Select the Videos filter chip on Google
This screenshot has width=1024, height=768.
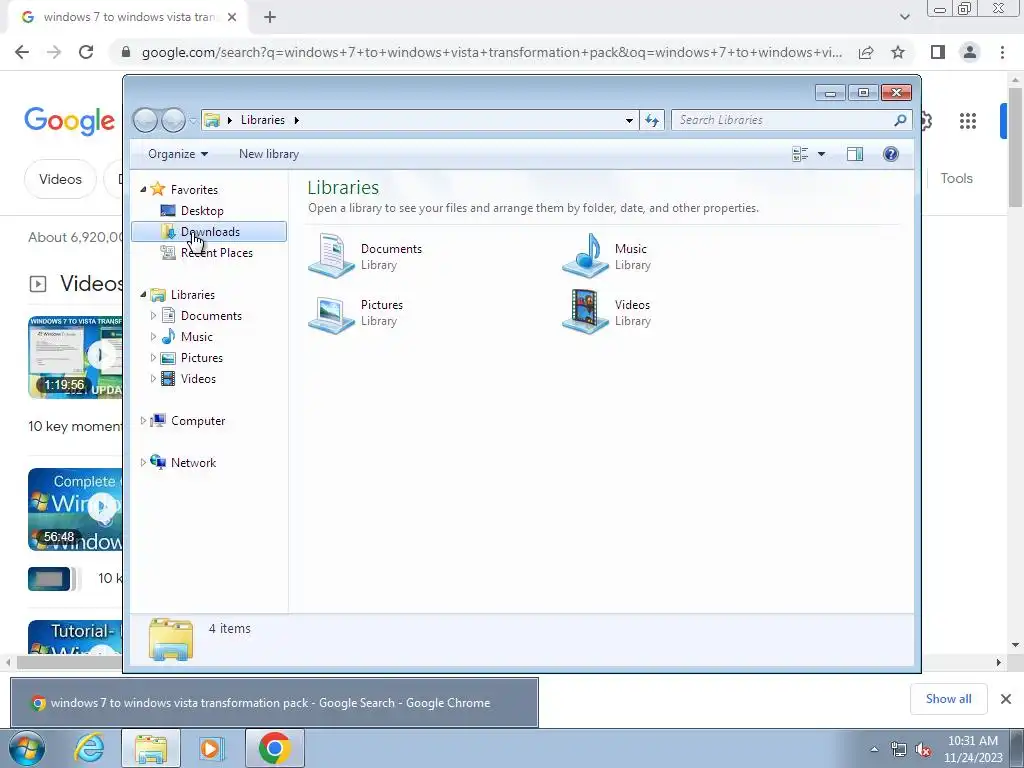pos(60,179)
